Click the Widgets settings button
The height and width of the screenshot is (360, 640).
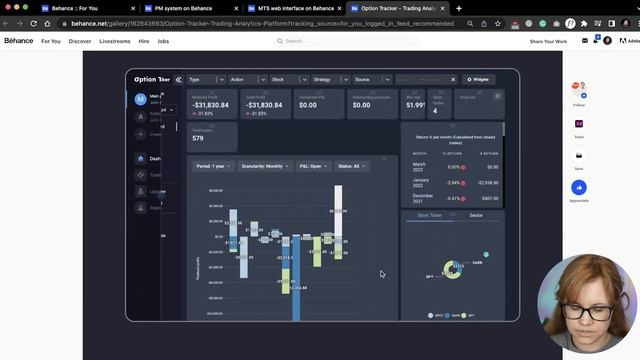click(478, 80)
